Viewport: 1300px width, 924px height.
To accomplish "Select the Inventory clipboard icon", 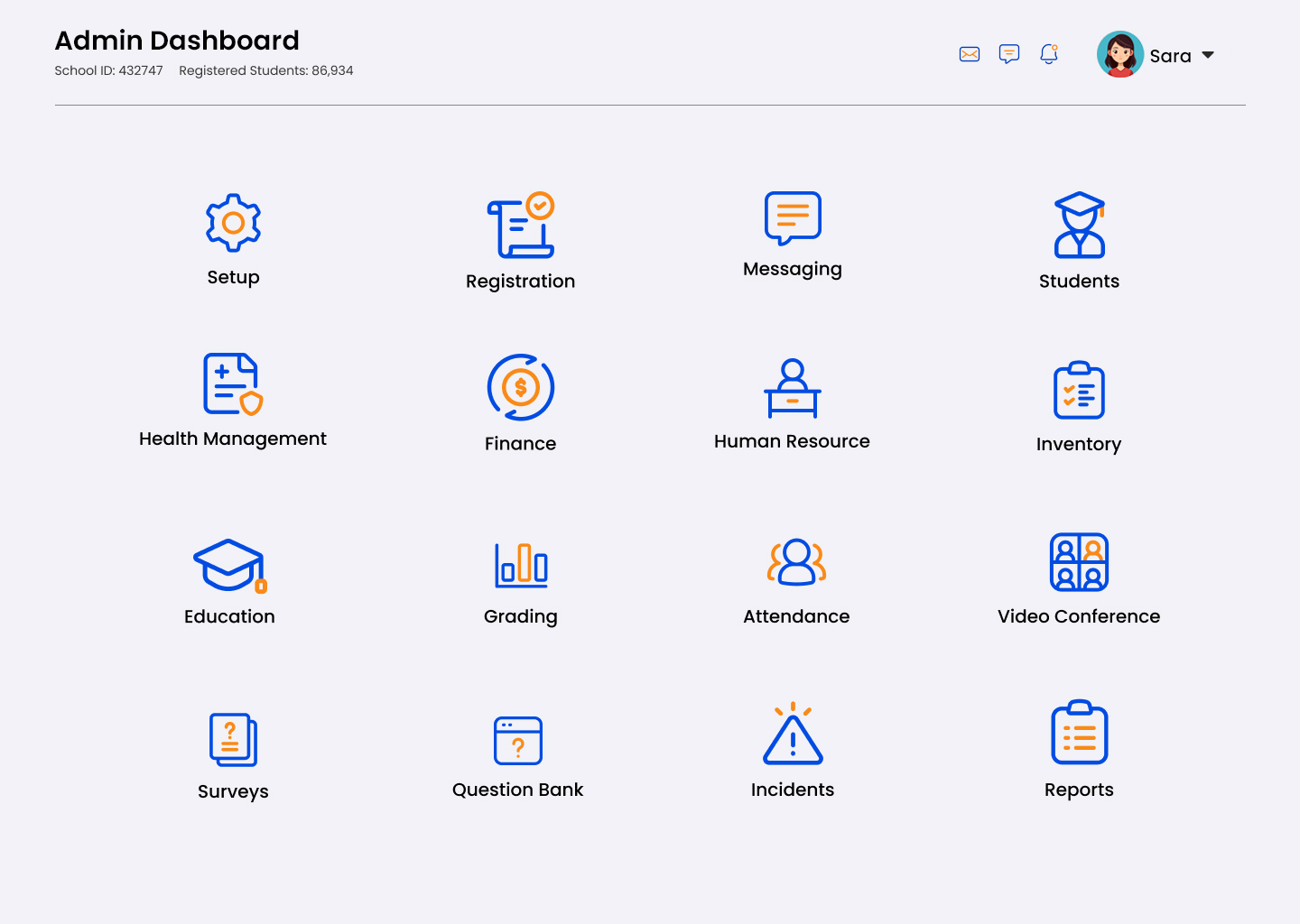I will [1079, 391].
